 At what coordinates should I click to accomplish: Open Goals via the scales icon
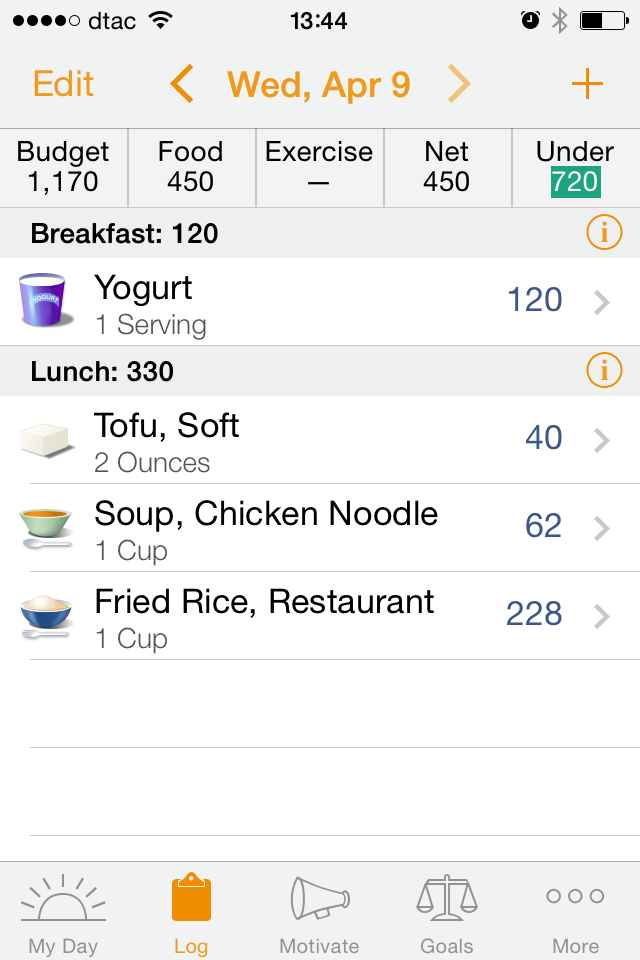click(x=447, y=903)
